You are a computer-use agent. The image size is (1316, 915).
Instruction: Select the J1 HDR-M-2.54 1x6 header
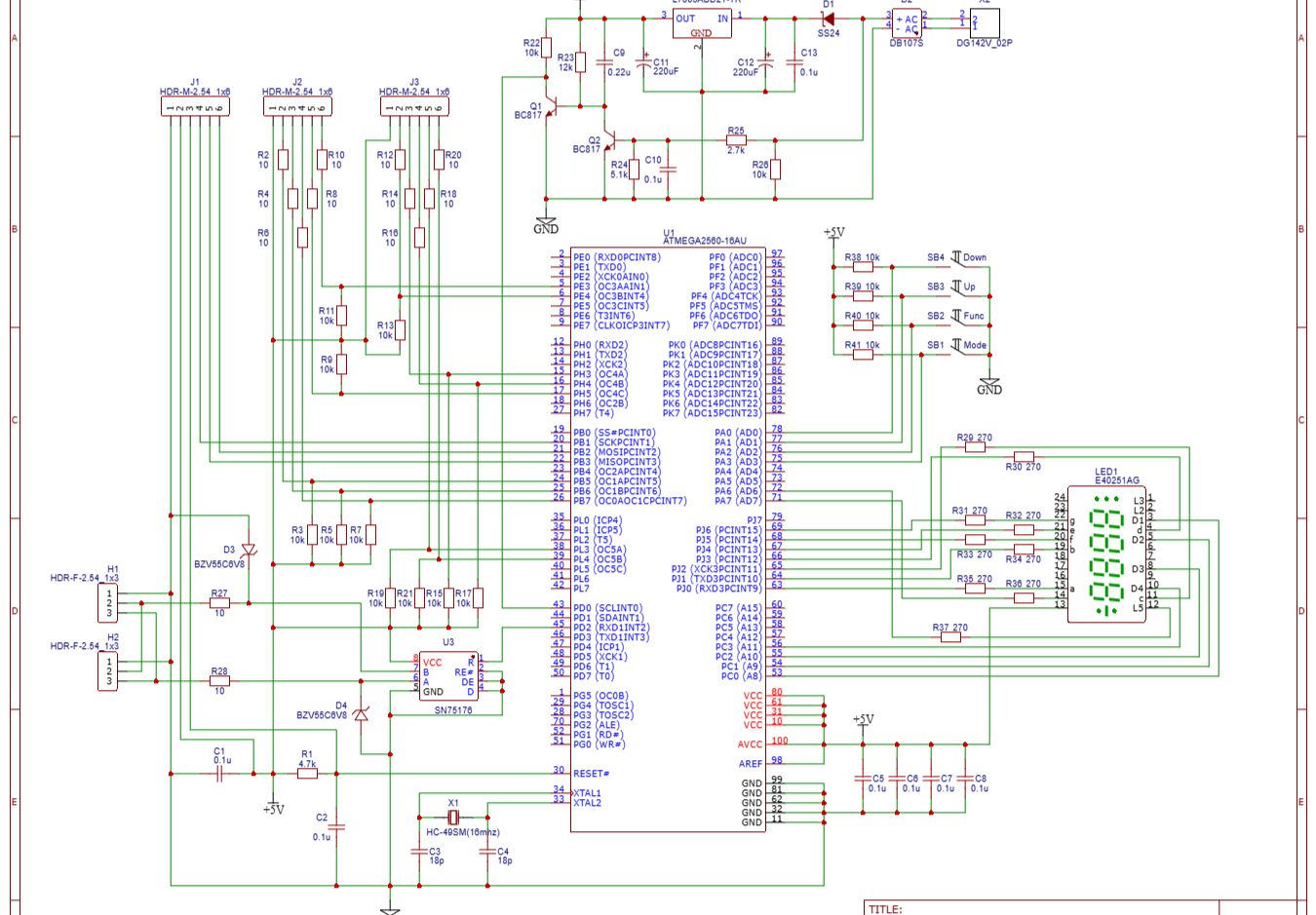[193, 107]
